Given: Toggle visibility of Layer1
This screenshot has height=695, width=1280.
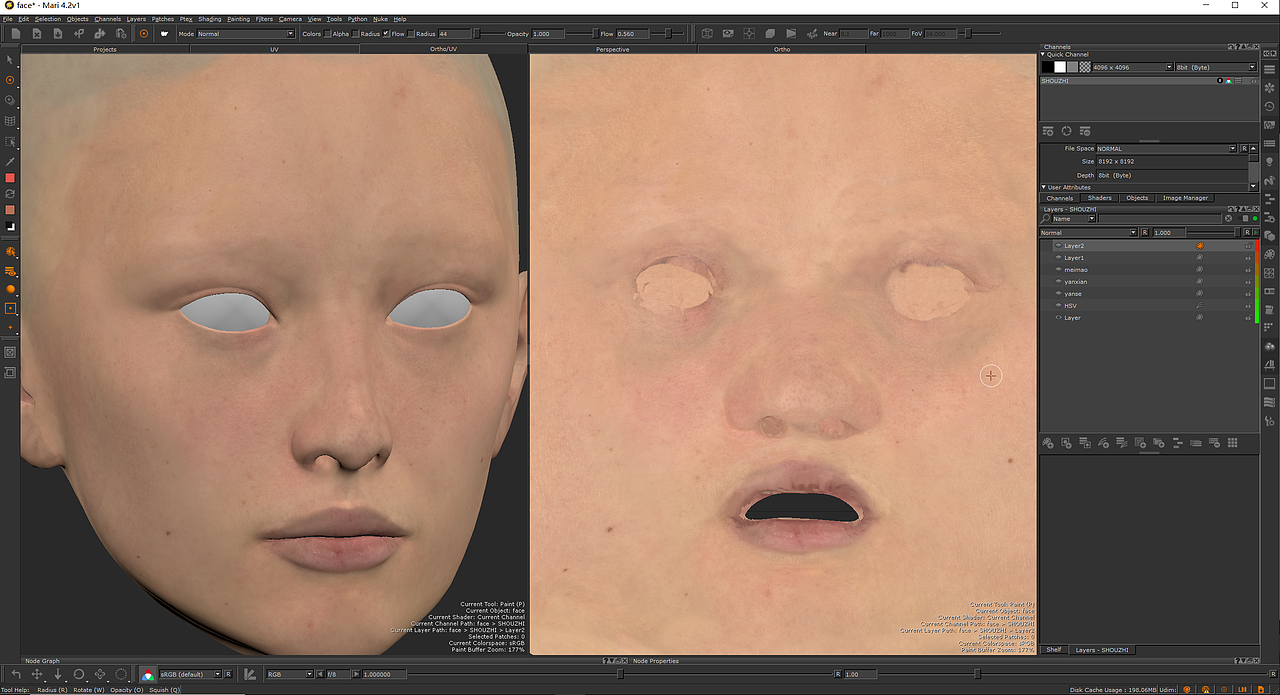Looking at the screenshot, I should pos(1059,257).
